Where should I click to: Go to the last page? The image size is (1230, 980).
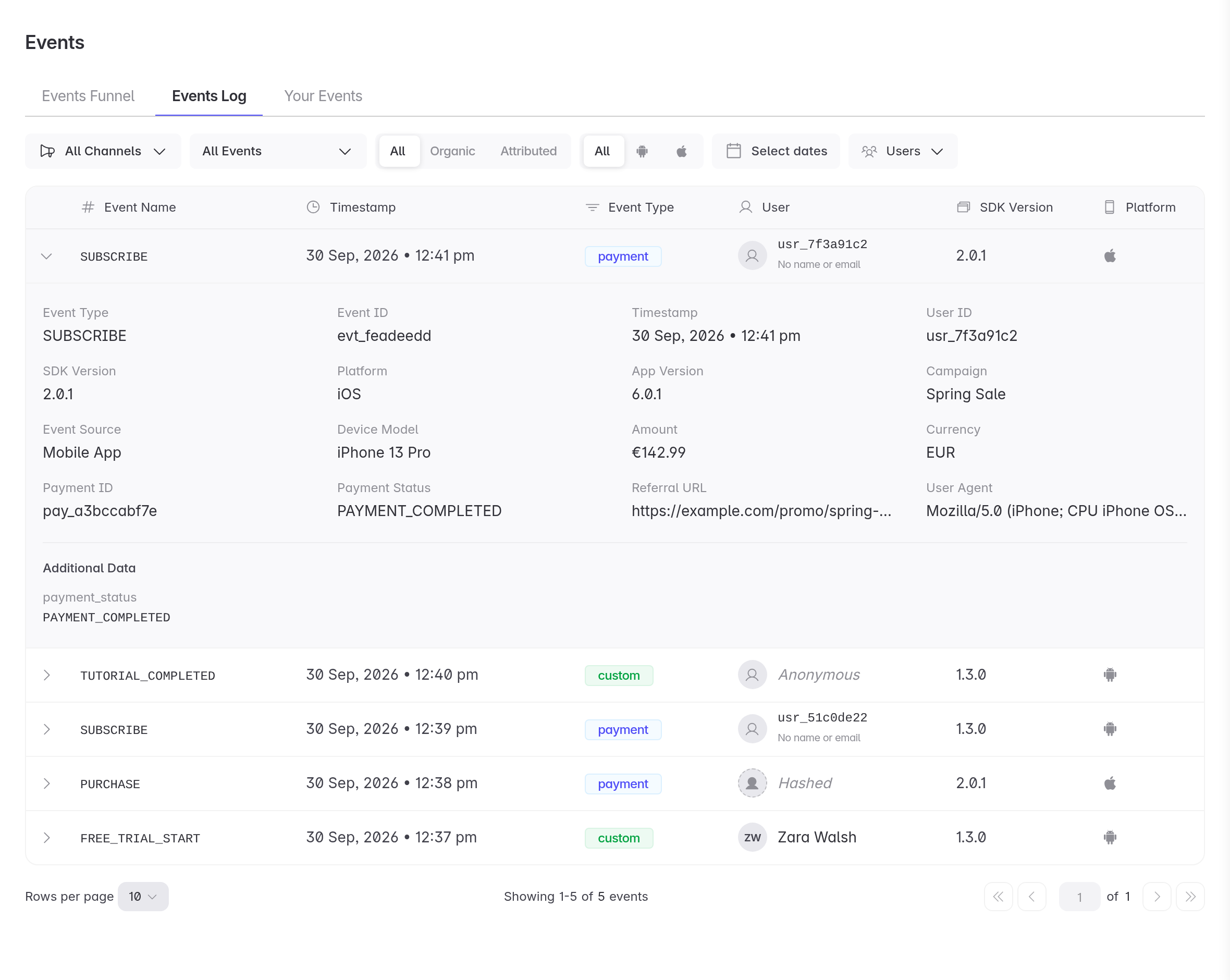tap(1190, 897)
